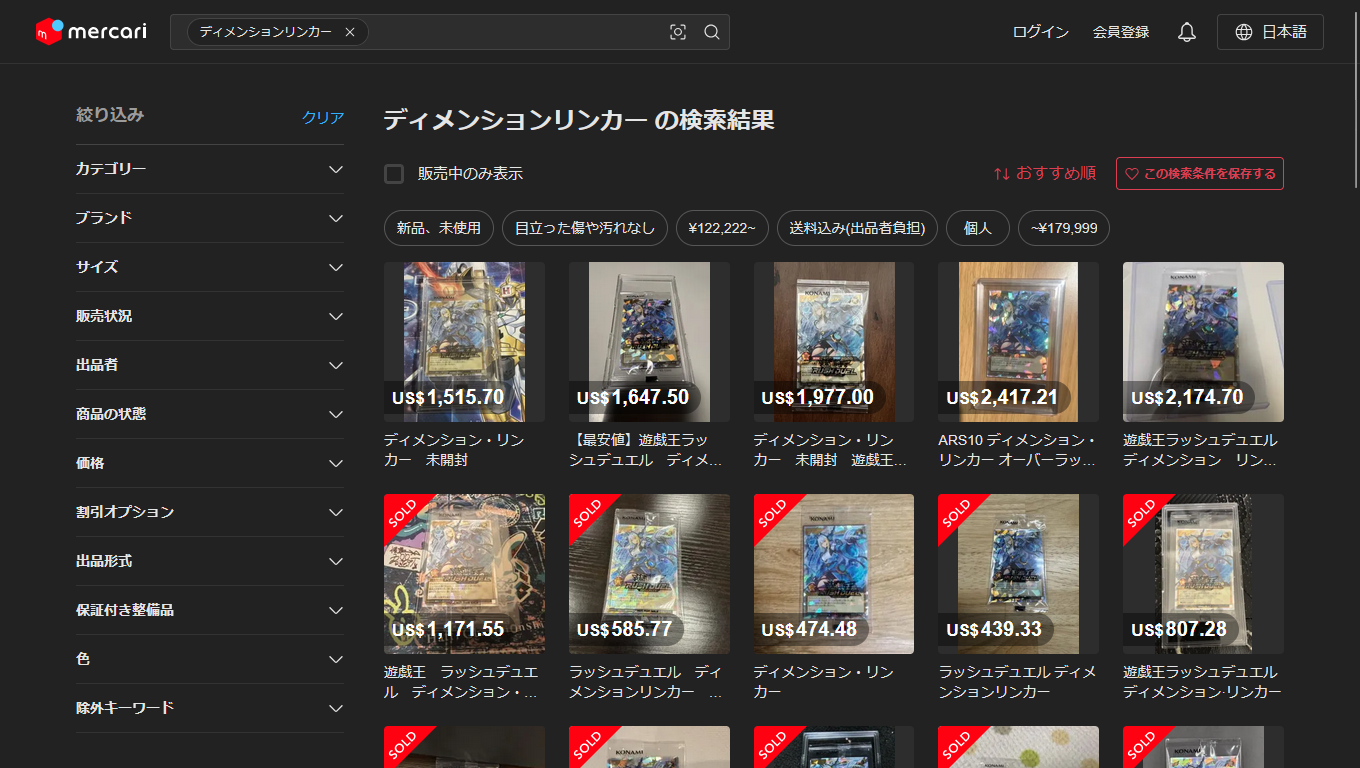Expand the サイズ filter
The image size is (1360, 768).
(210, 267)
